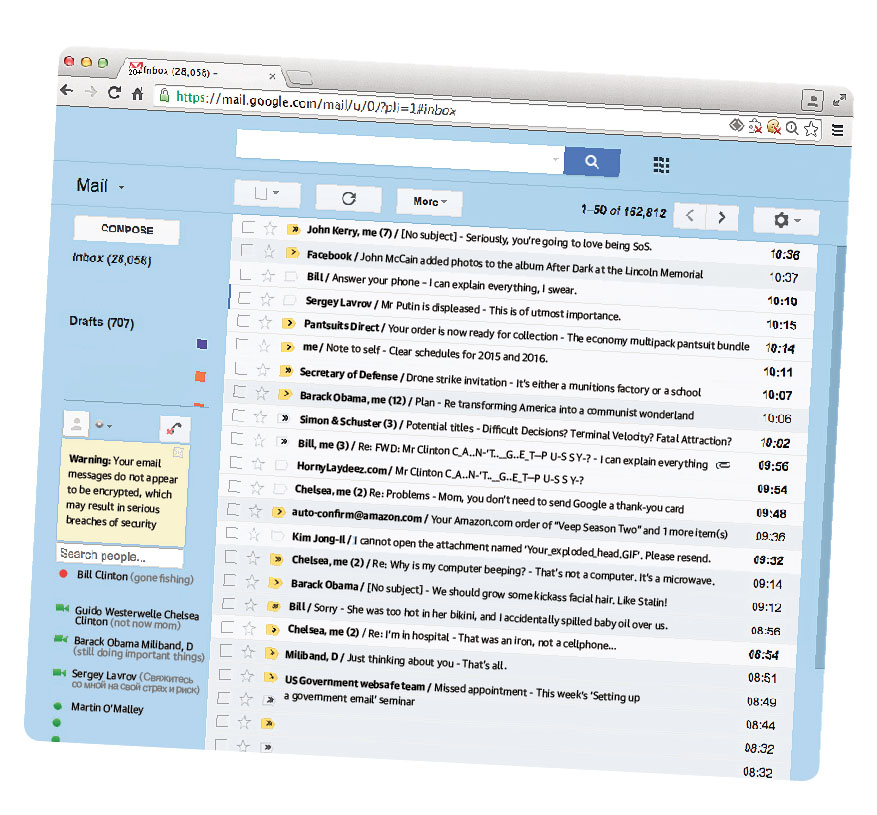Expand the More actions dropdown
The height and width of the screenshot is (815, 877).
tap(429, 202)
